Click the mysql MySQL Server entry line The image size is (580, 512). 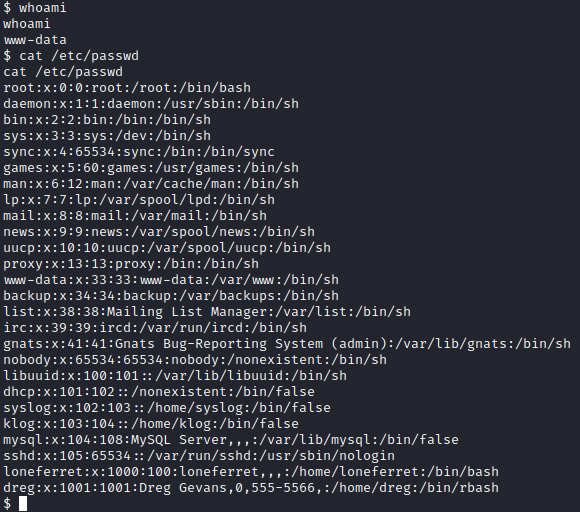pyautogui.click(x=231, y=440)
